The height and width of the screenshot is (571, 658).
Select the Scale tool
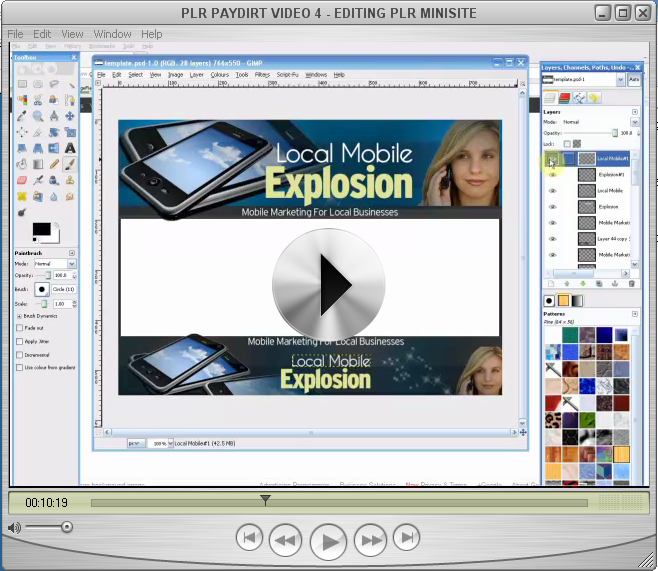(70, 132)
